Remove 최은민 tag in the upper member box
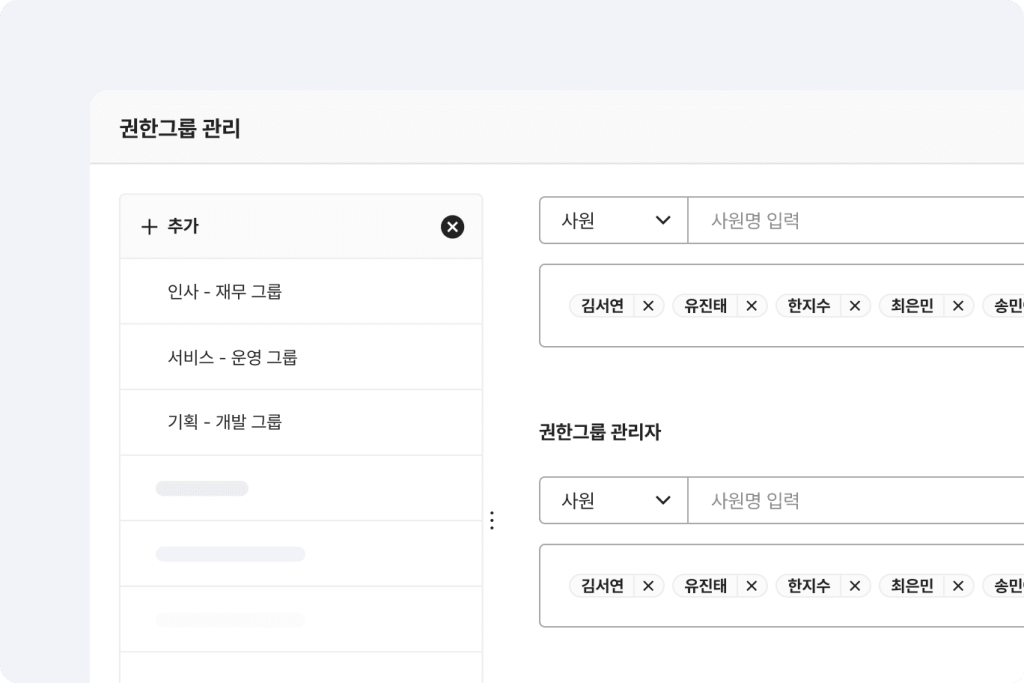Screen dimensions: 1024x683 [x=957, y=306]
